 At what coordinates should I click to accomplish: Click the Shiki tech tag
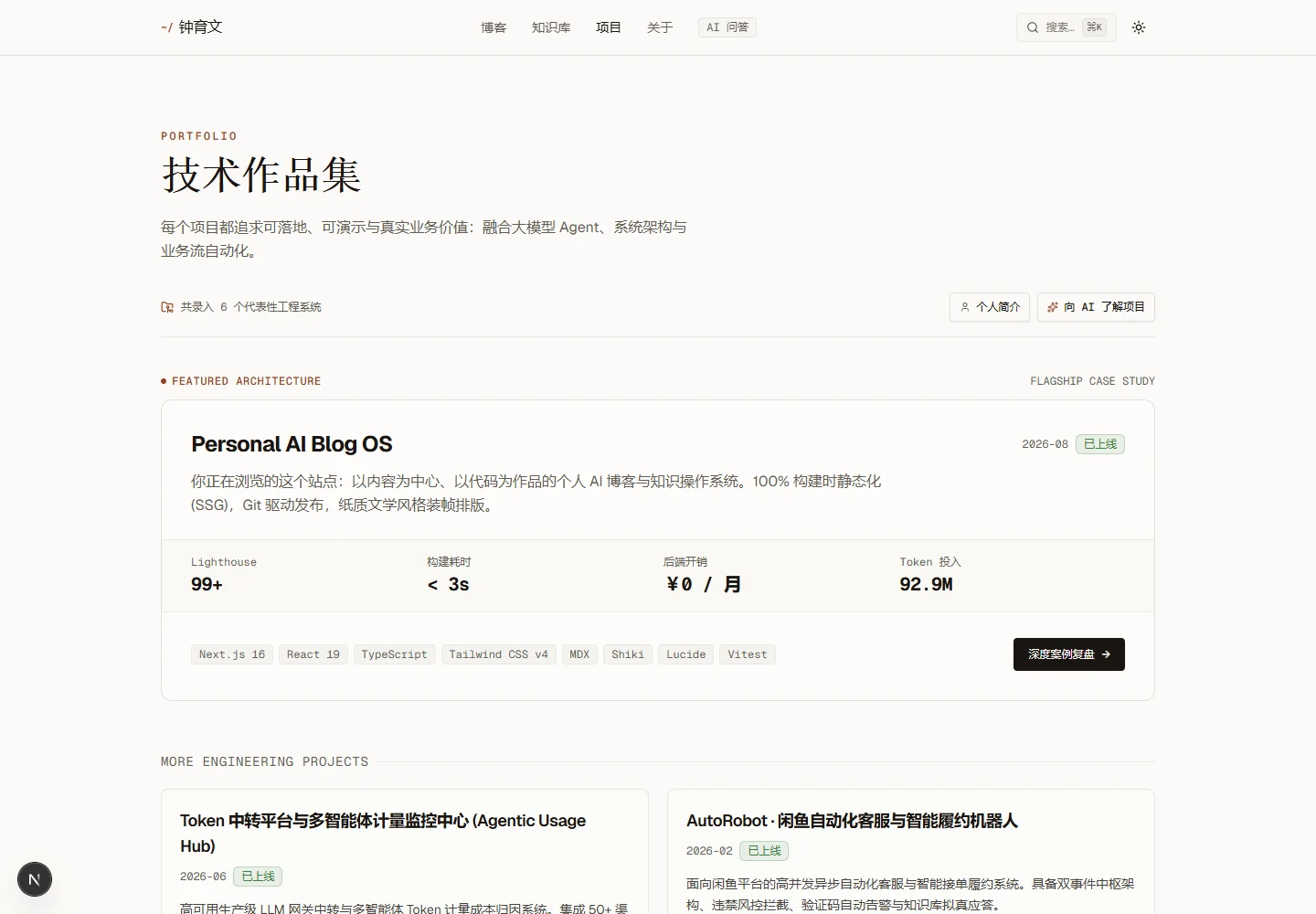point(628,654)
